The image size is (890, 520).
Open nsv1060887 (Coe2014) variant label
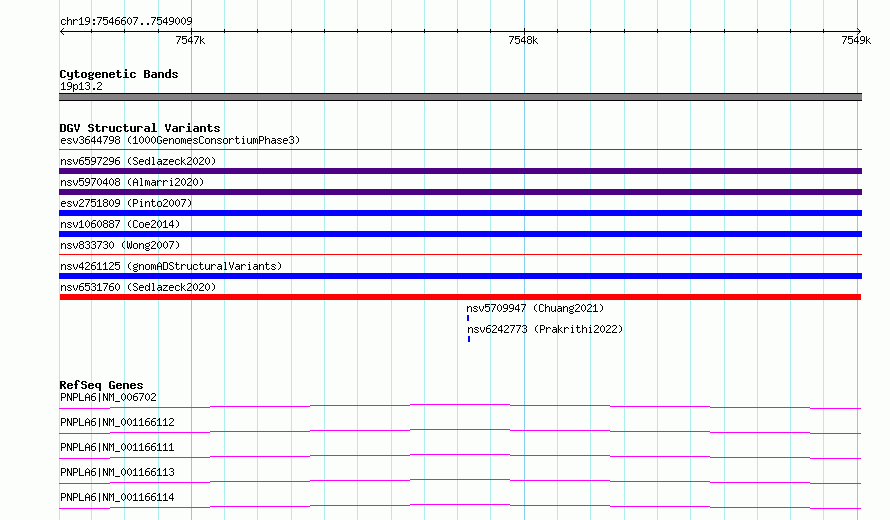point(120,224)
